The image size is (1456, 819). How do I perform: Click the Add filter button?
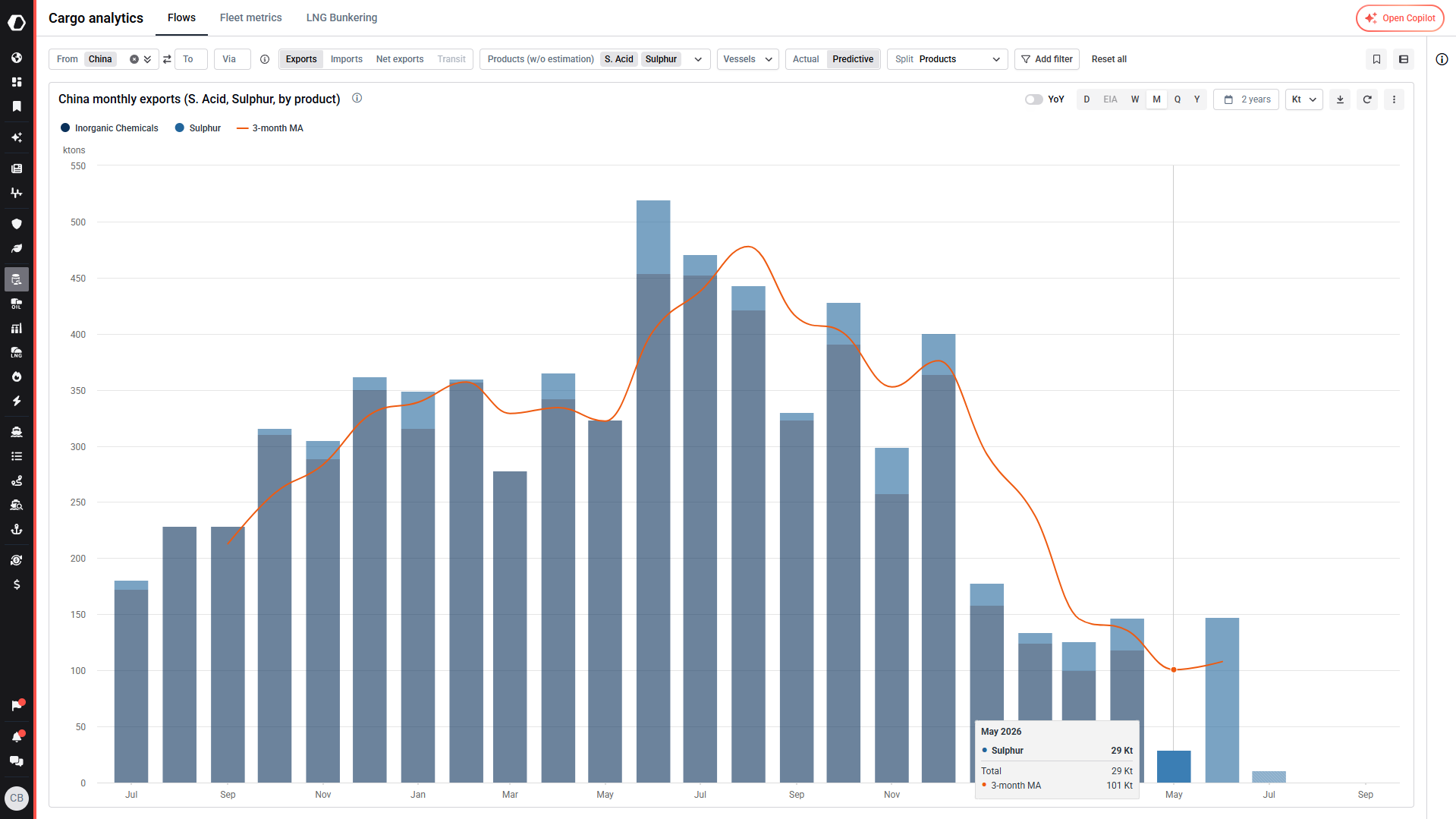[x=1046, y=59]
